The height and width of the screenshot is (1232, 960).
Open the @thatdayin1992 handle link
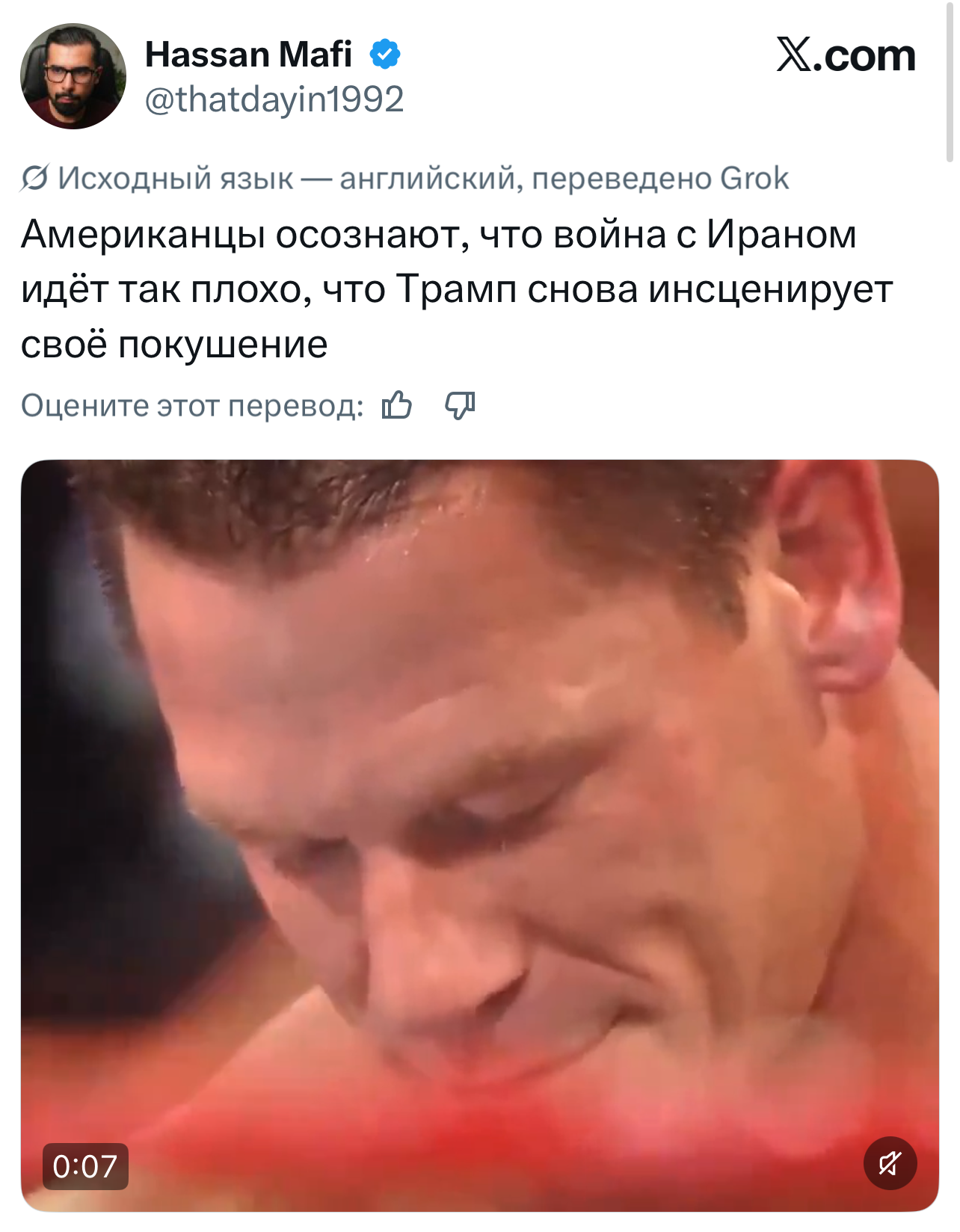tap(274, 99)
